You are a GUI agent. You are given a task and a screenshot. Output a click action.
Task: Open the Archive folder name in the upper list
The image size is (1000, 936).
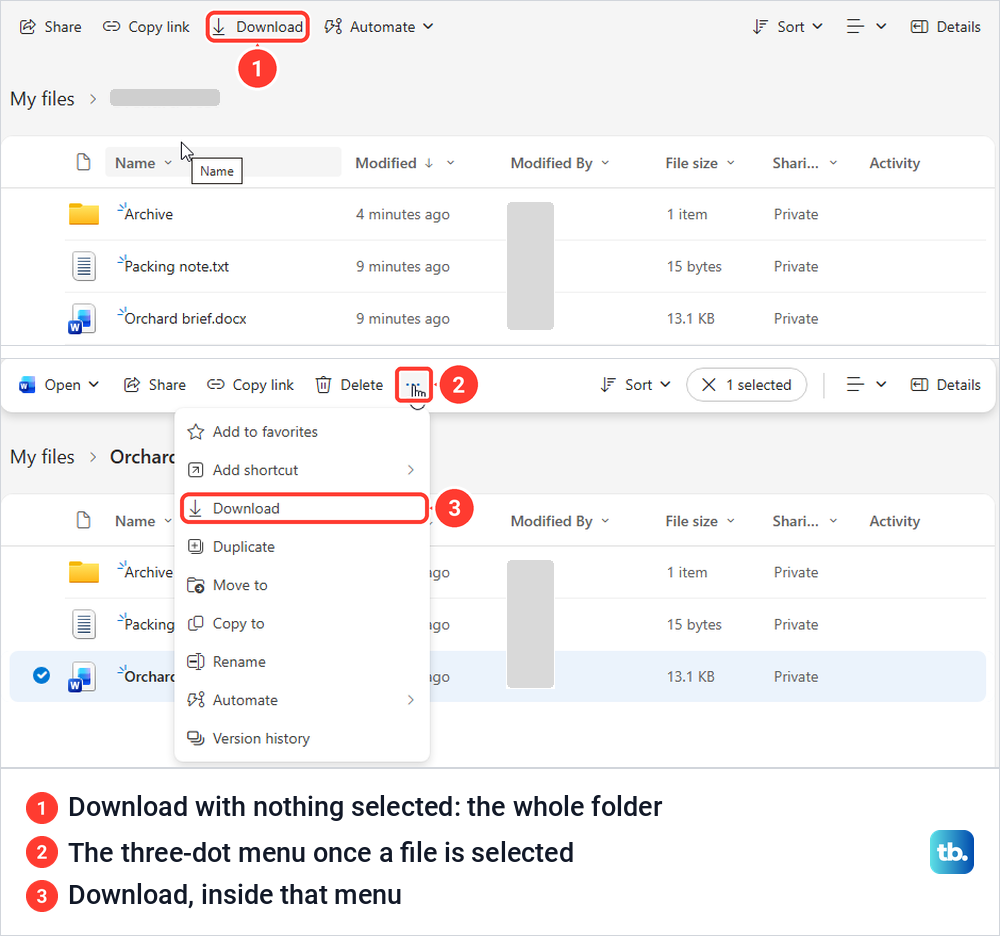[x=149, y=214]
